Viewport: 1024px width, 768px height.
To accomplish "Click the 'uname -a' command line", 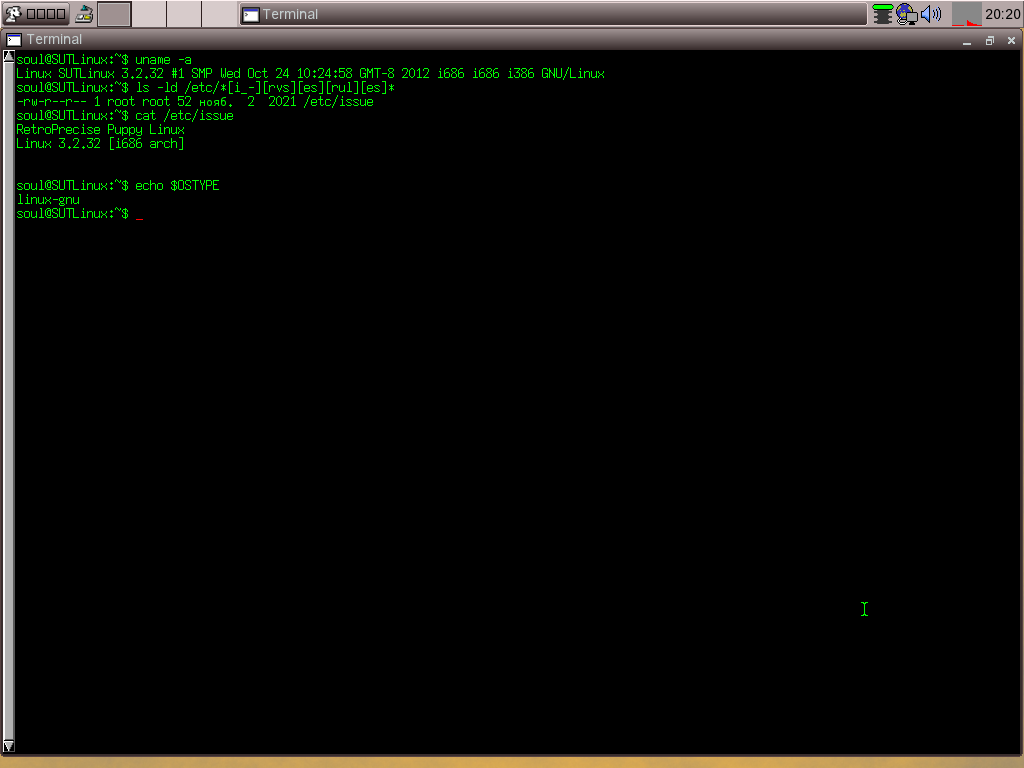I will coord(104,59).
